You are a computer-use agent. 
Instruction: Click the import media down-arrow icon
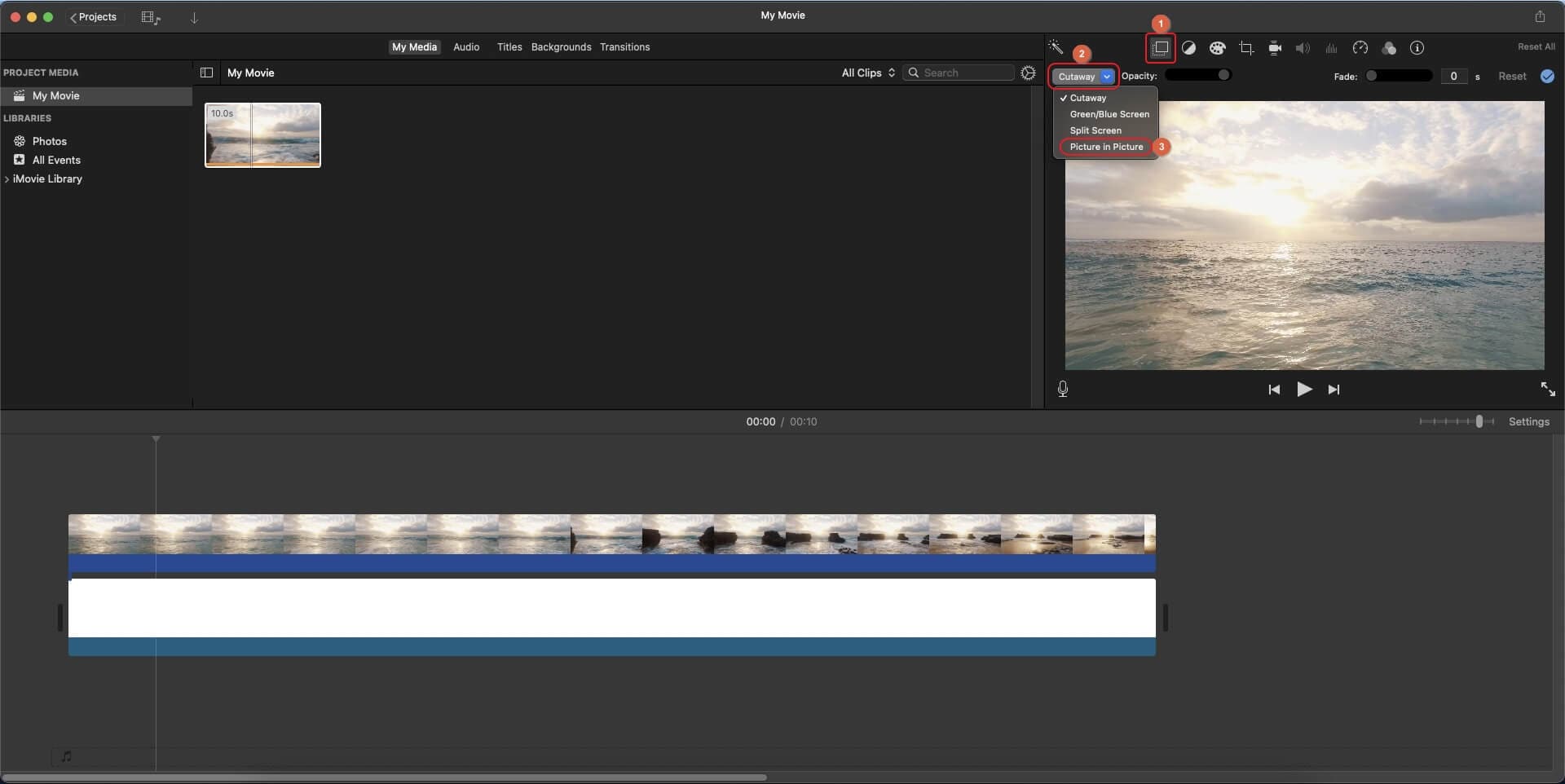(x=194, y=17)
